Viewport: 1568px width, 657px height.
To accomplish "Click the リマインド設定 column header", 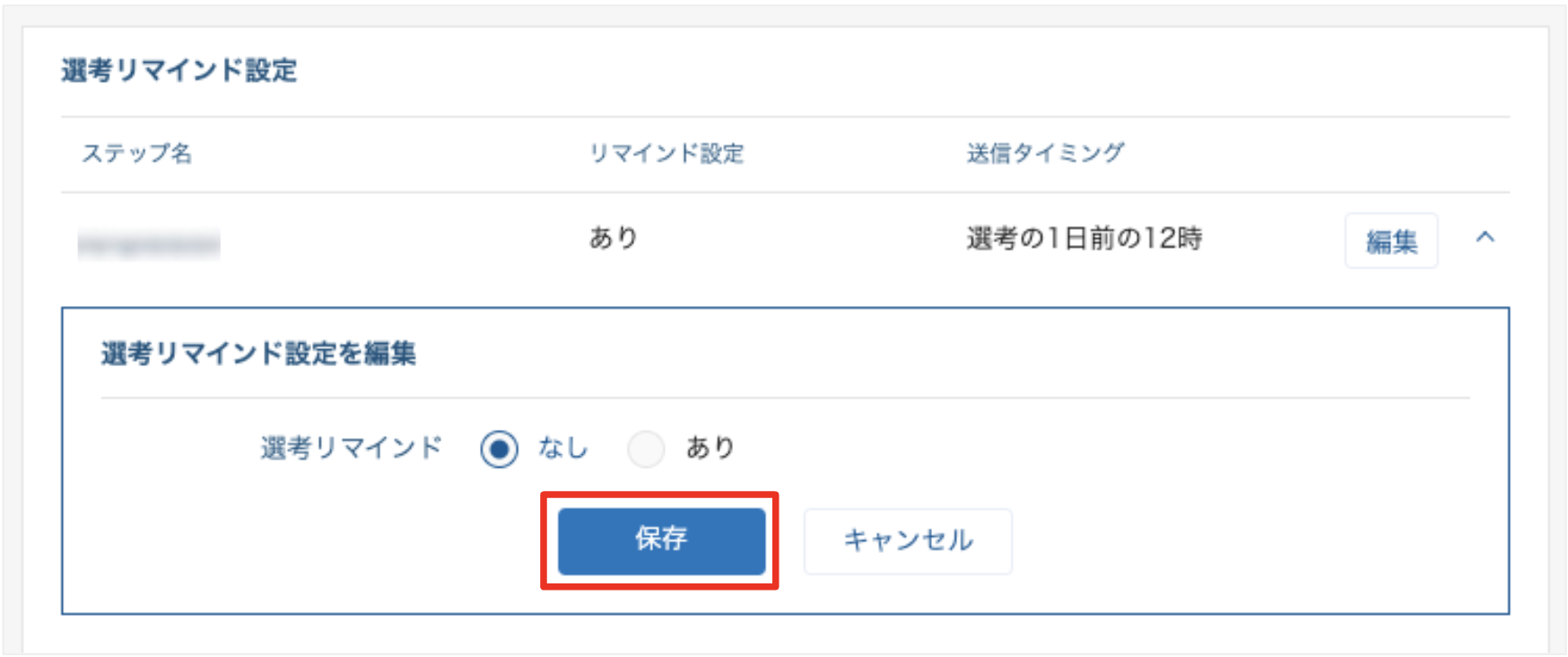I will click(x=669, y=153).
